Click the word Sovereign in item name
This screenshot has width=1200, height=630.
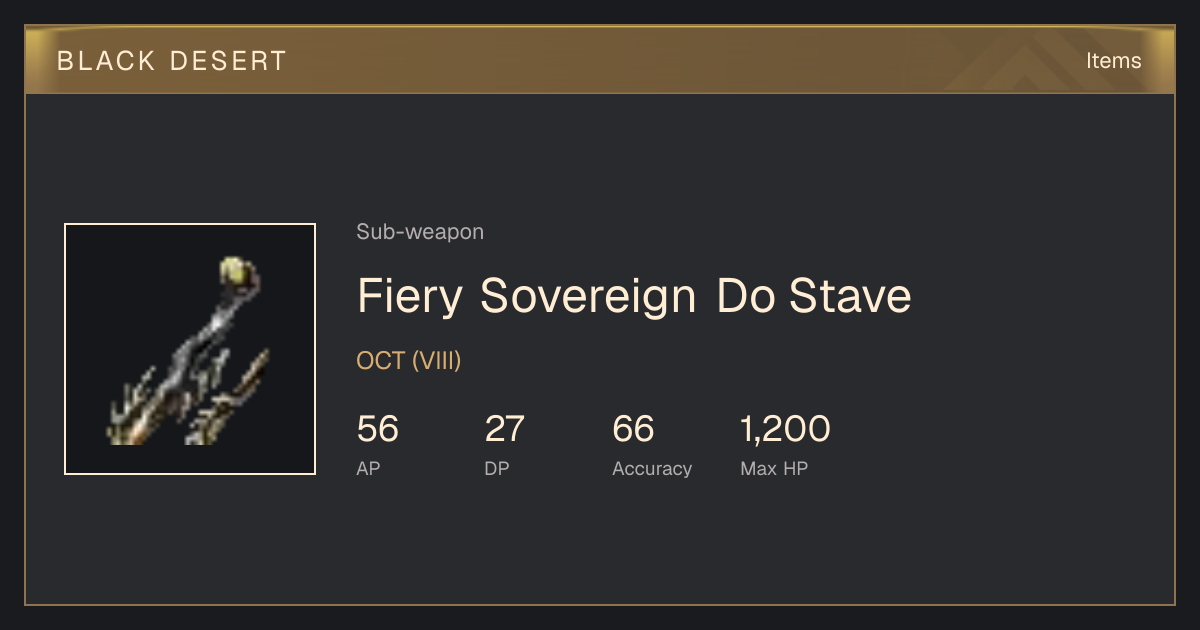point(588,296)
